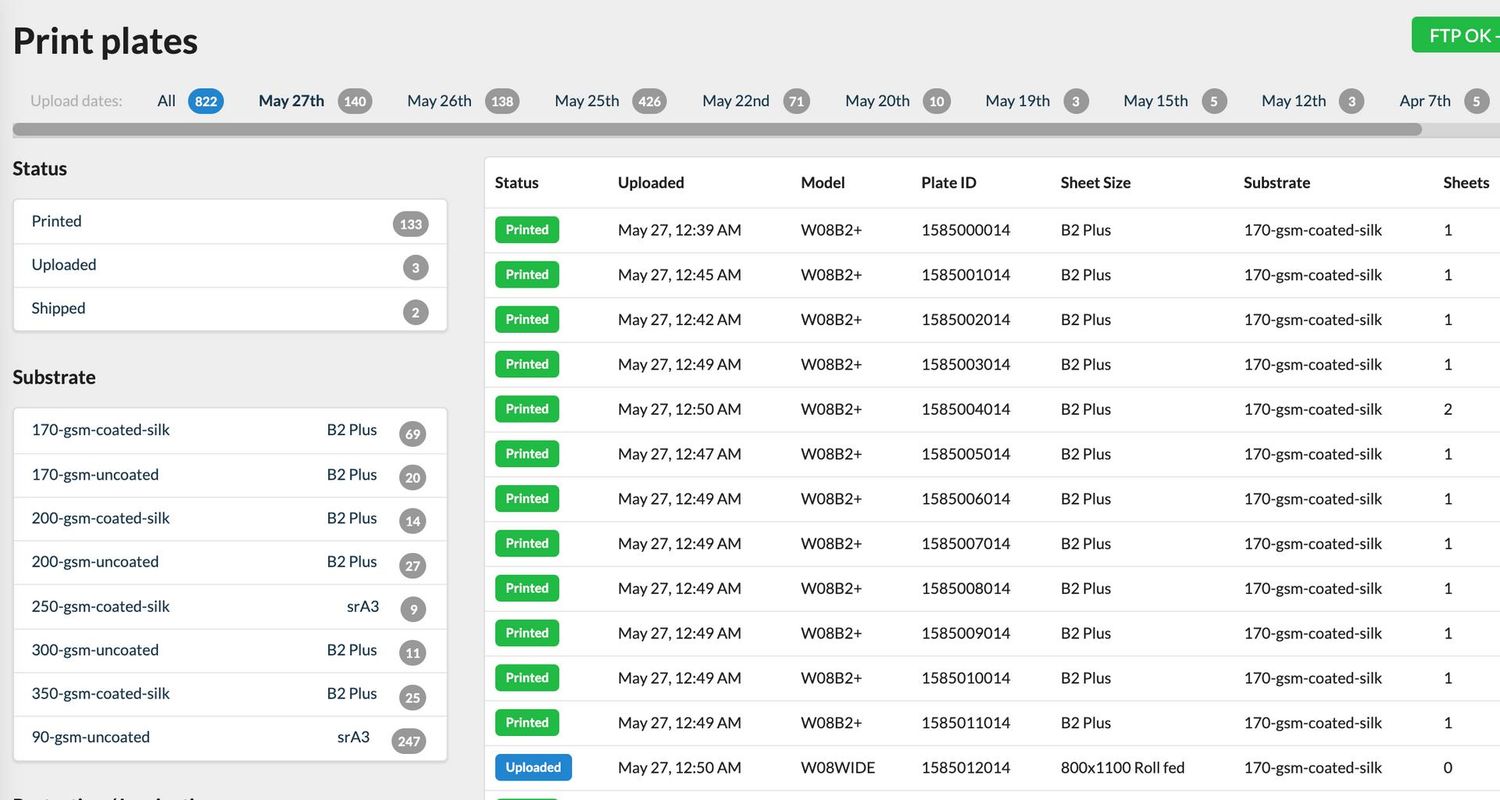Filter by May 25th upload date
This screenshot has width=1500, height=800.
[x=587, y=101]
